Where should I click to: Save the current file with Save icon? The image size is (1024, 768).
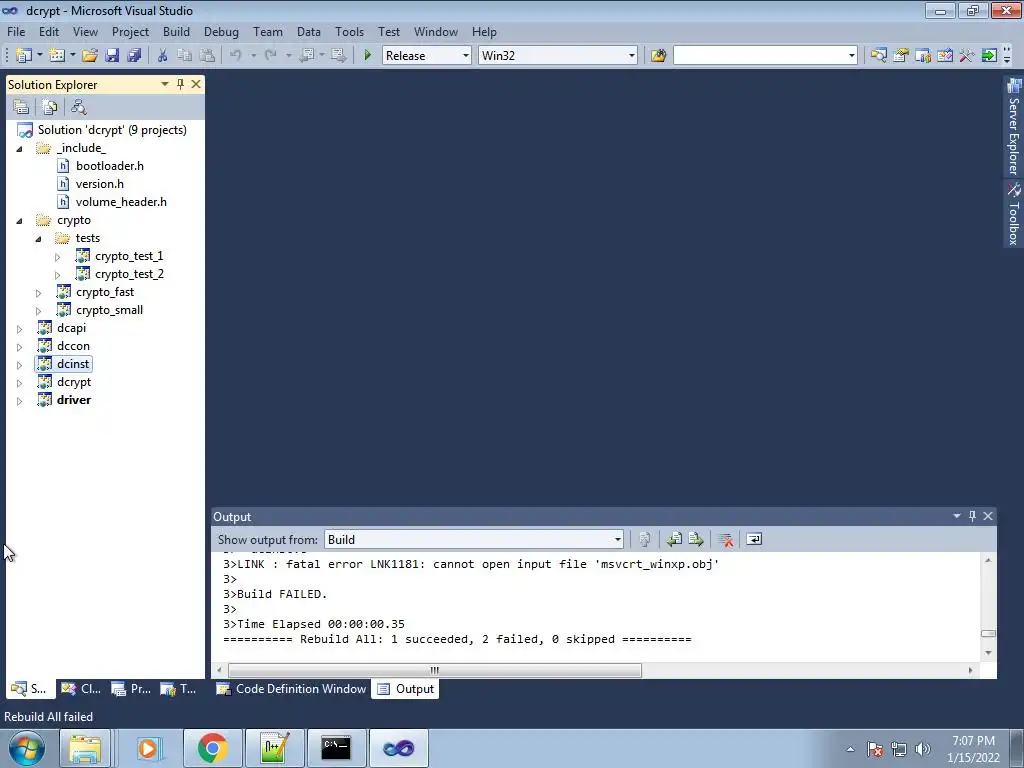pos(112,56)
